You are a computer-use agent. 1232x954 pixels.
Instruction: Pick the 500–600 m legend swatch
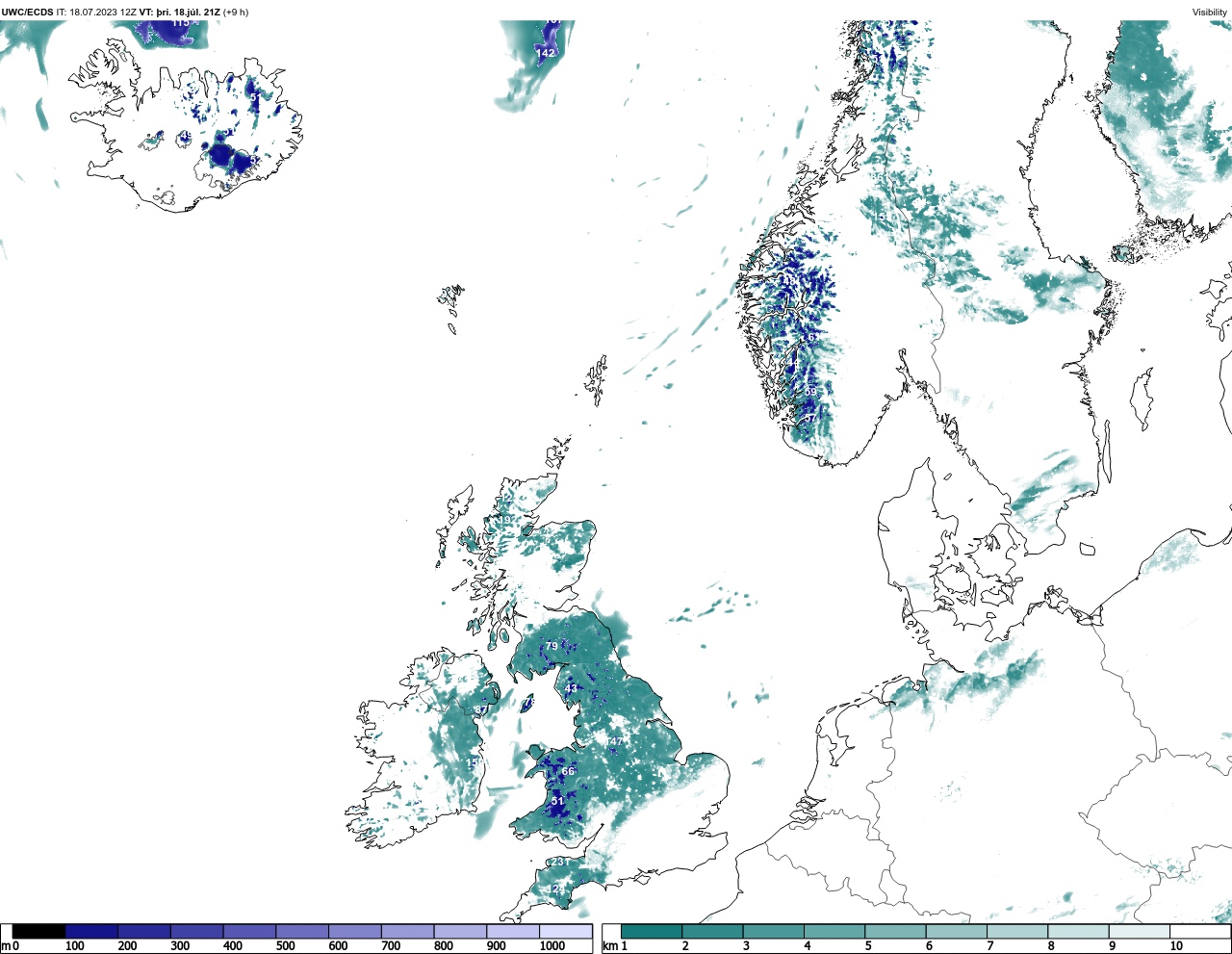(x=302, y=931)
